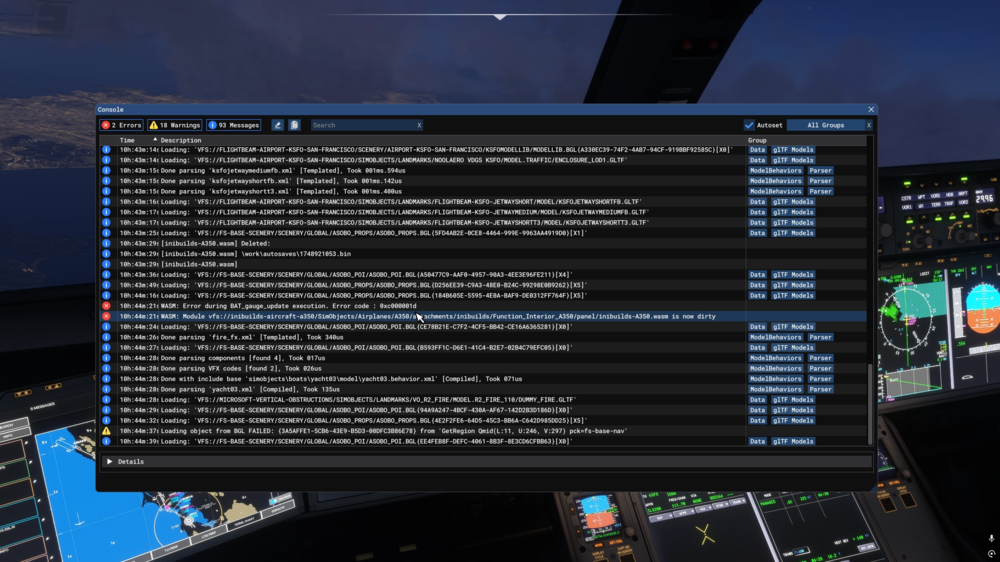
Task: Click Parser tag on VFX codes row
Action: pos(820,368)
